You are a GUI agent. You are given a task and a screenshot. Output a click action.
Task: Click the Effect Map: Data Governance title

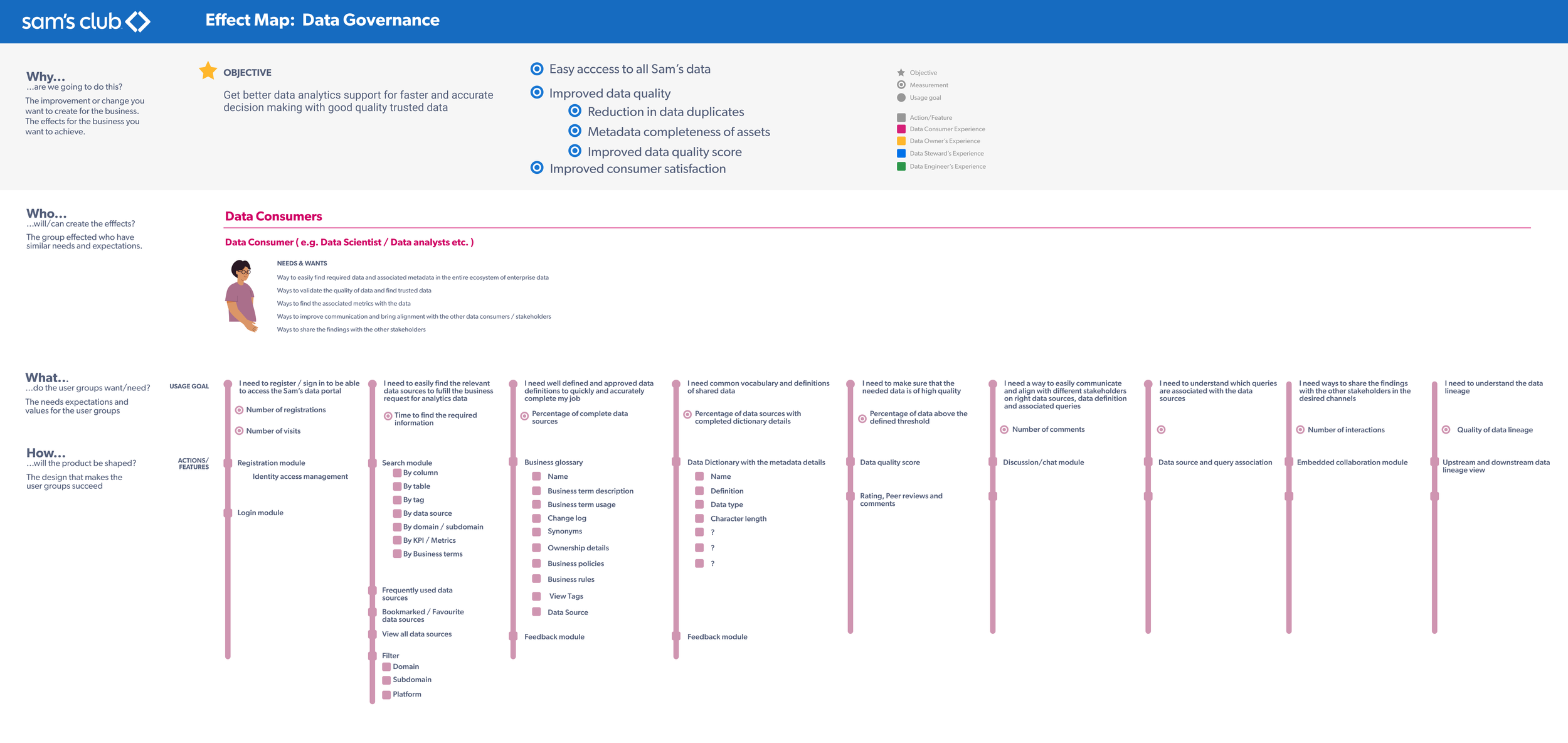[322, 20]
